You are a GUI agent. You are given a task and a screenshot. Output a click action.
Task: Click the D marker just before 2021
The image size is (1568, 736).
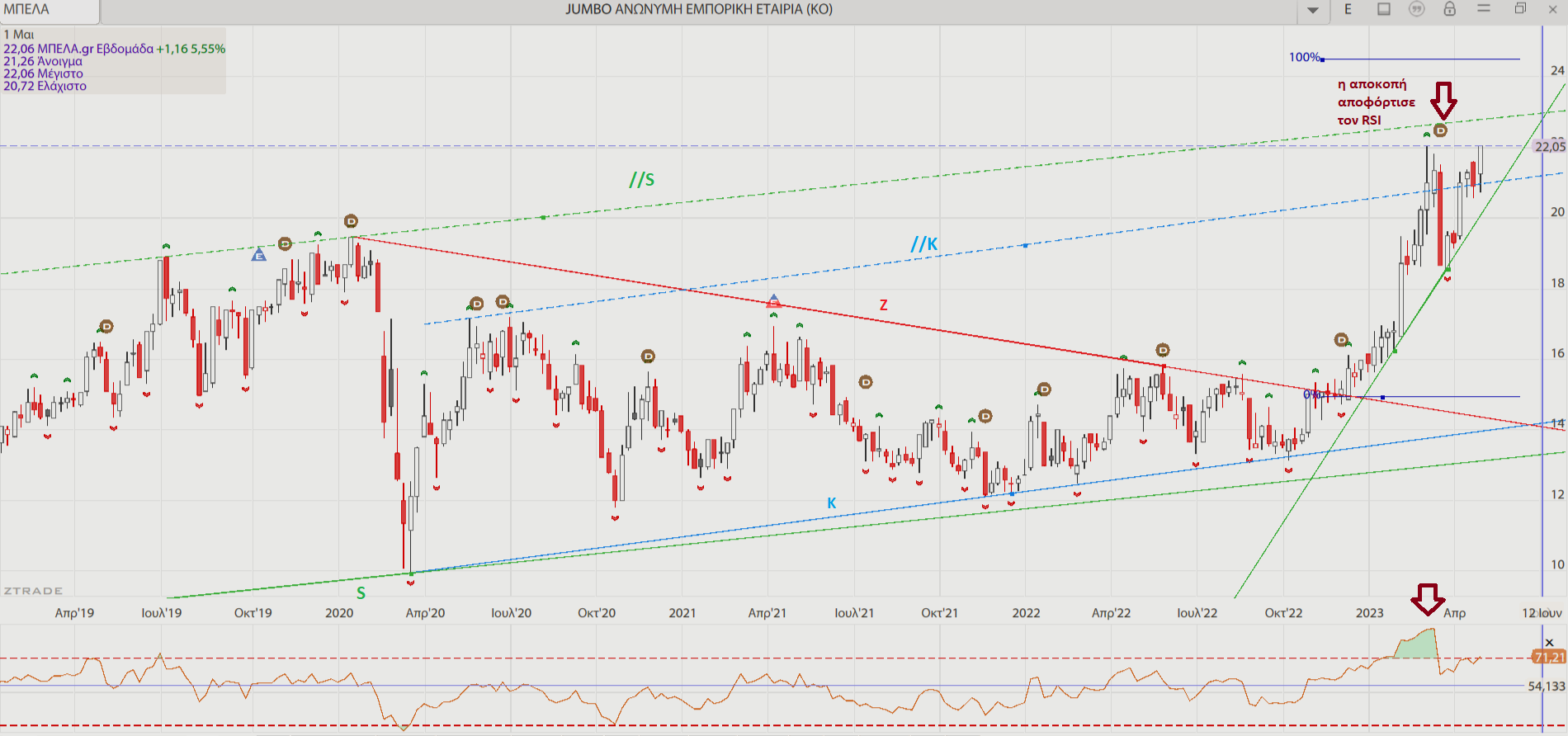[648, 356]
